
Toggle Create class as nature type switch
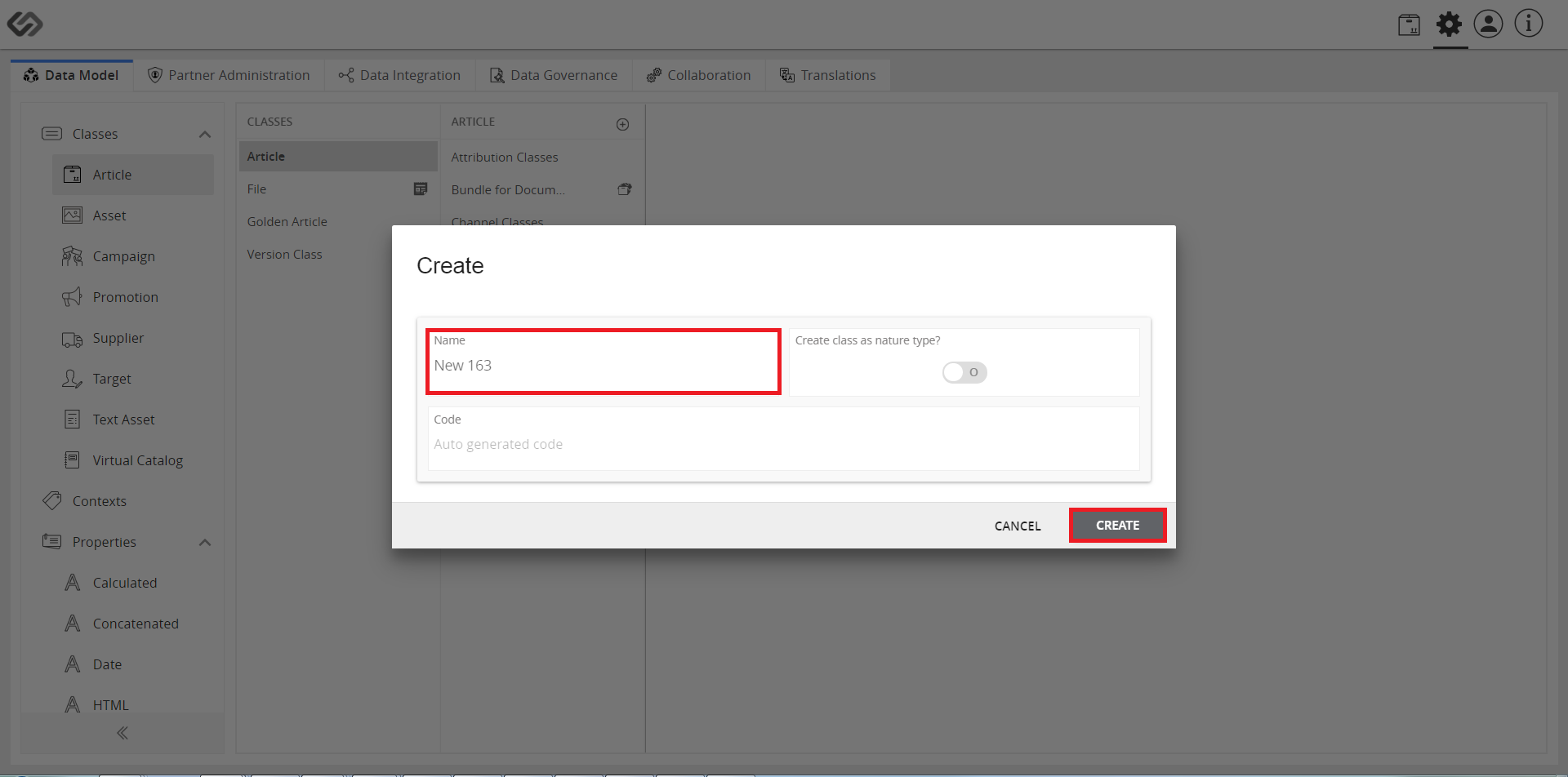[x=964, y=372]
